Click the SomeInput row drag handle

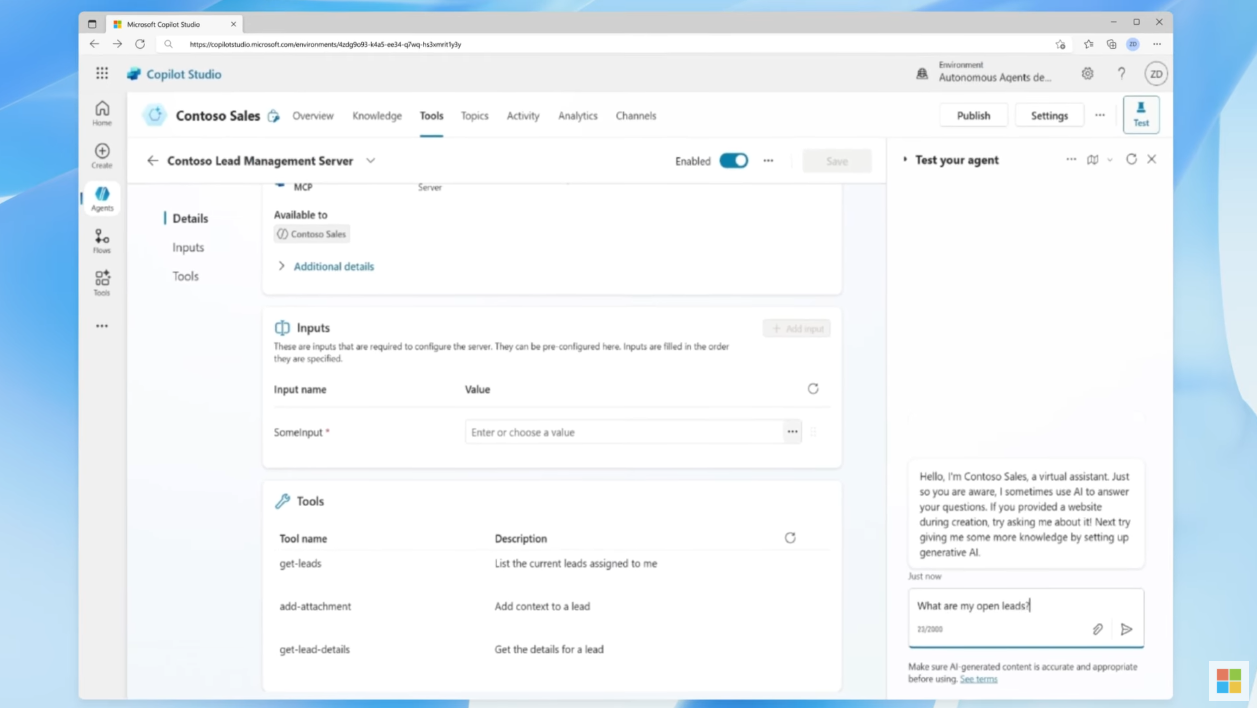point(814,432)
